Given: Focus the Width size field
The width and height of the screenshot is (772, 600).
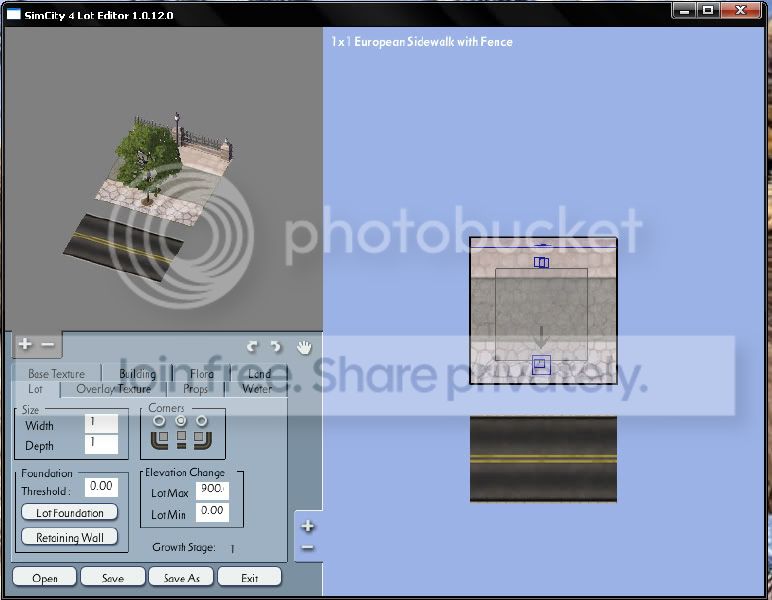Looking at the screenshot, I should (101, 423).
